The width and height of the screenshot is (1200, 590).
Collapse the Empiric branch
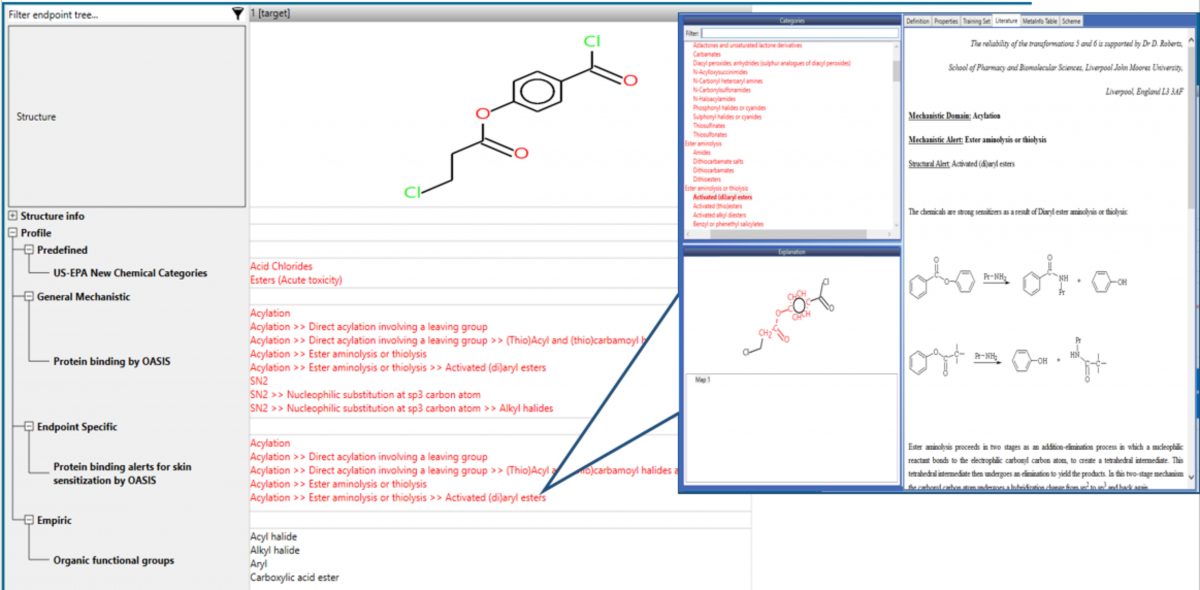point(29,521)
